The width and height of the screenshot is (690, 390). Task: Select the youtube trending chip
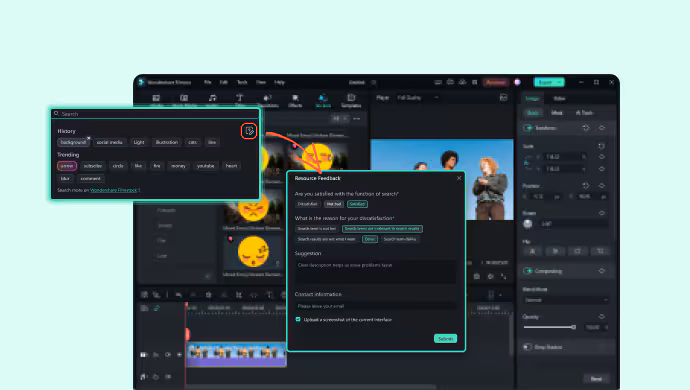coord(206,166)
